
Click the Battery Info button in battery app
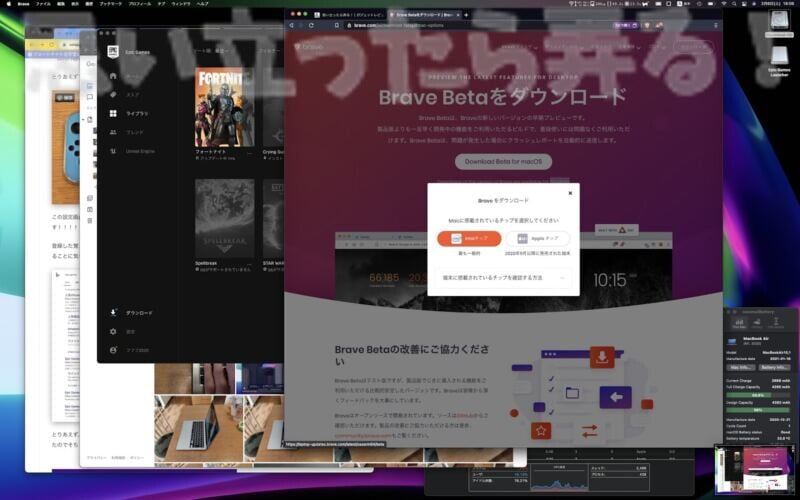[x=774, y=367]
